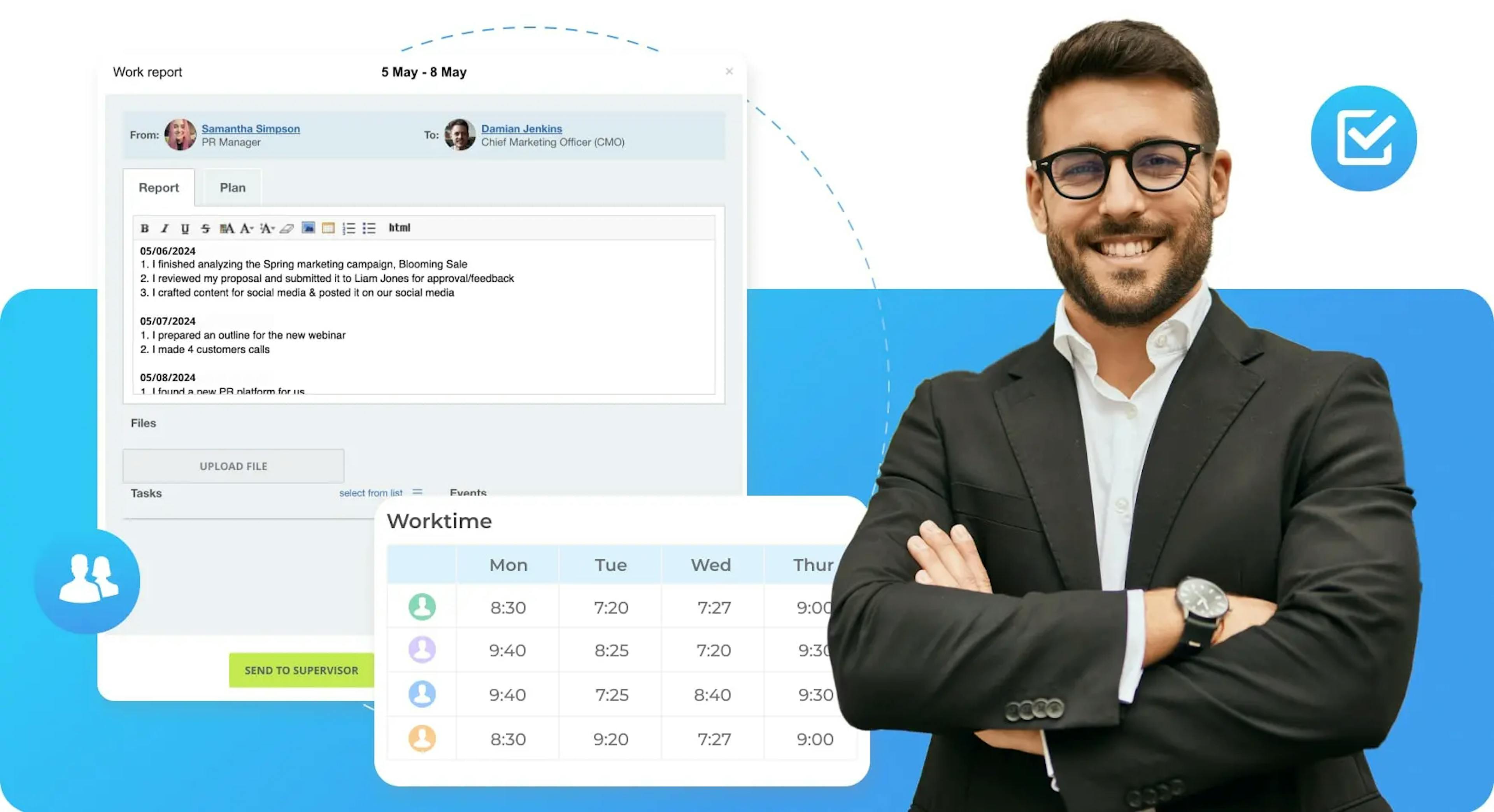Click the Bold formatting icon
The width and height of the screenshot is (1494, 812).
click(143, 228)
